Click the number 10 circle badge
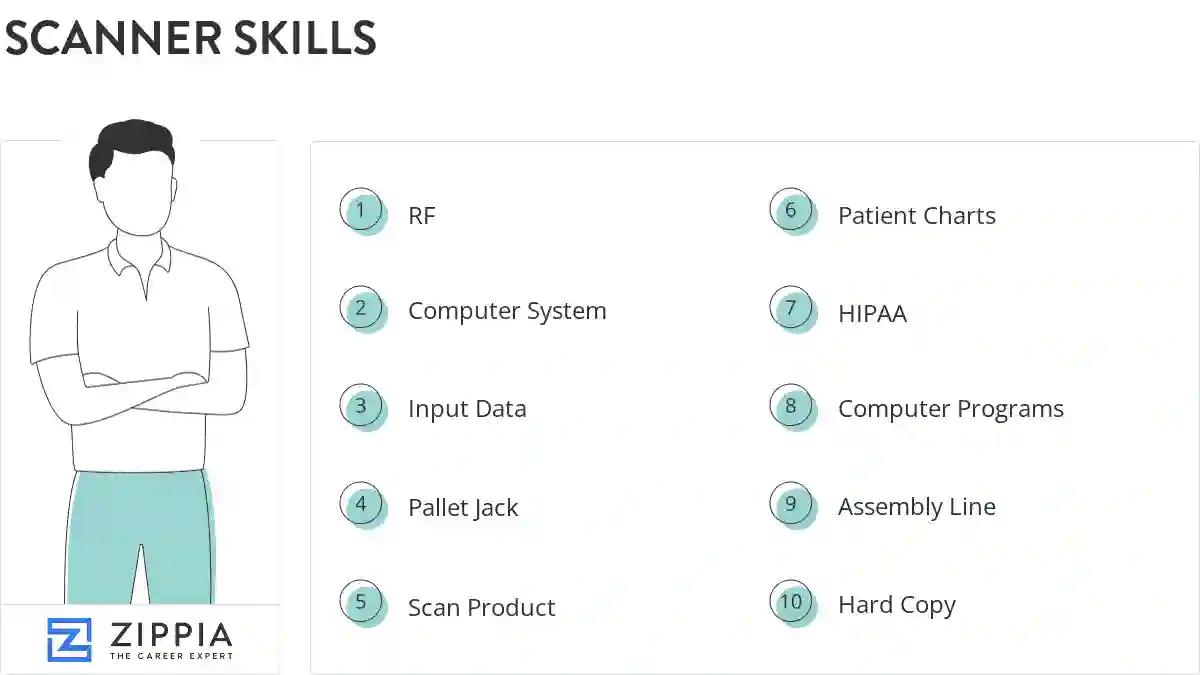The height and width of the screenshot is (675, 1200). 791,603
